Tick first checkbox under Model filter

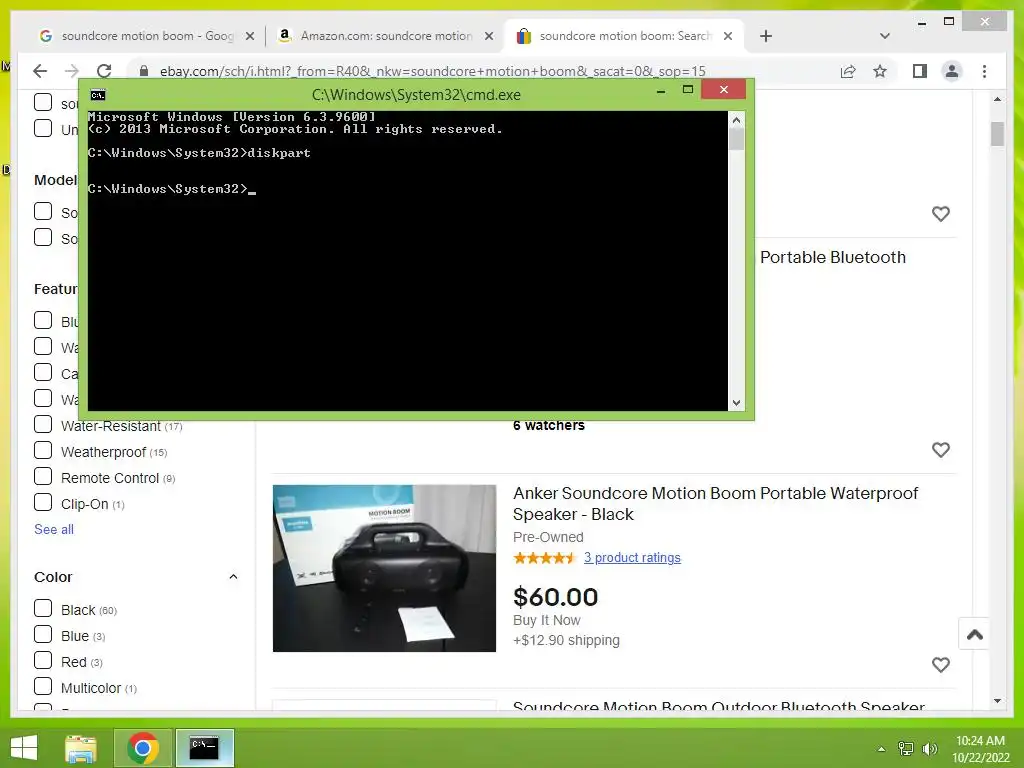tap(43, 212)
